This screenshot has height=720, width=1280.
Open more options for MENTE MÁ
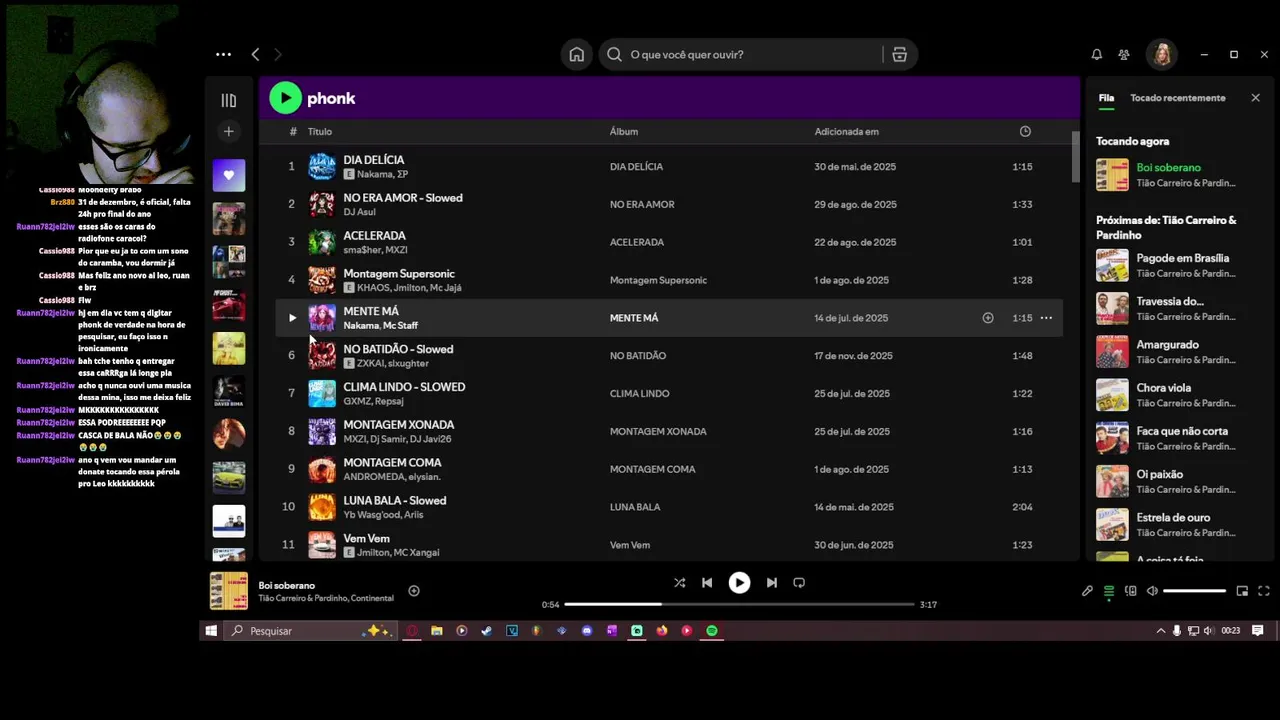pos(1046,318)
